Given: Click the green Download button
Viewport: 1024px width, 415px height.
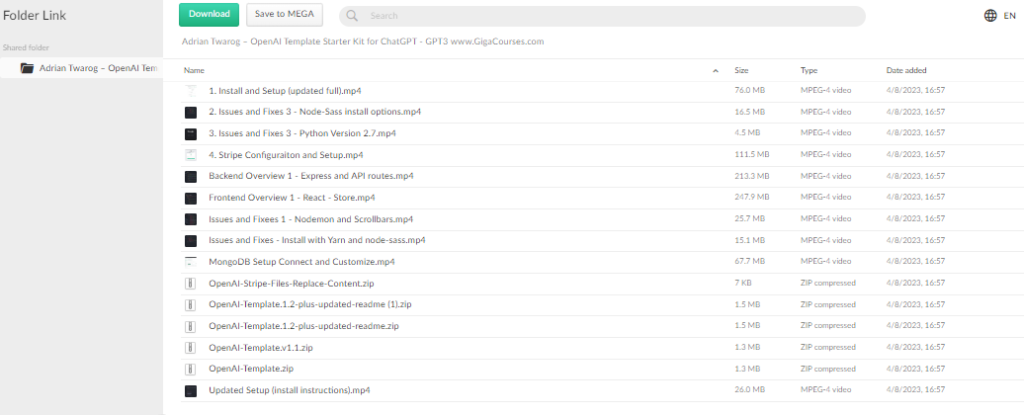Looking at the screenshot, I should [209, 15].
